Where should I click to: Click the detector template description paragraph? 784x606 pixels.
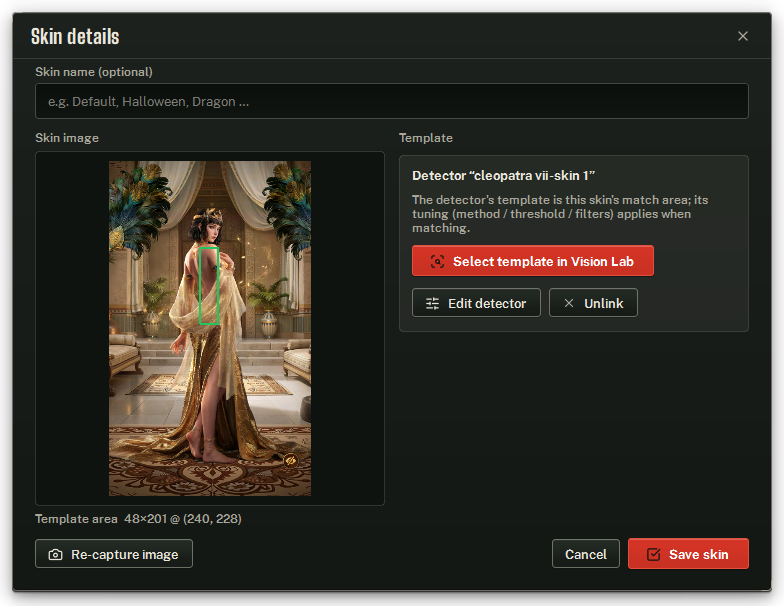click(x=560, y=214)
